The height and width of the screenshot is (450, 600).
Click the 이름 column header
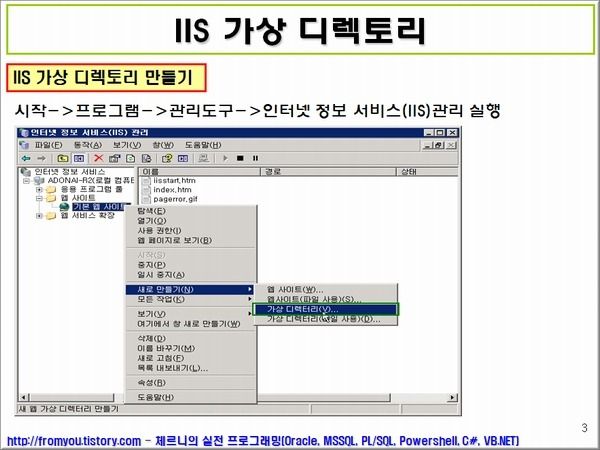[199, 172]
